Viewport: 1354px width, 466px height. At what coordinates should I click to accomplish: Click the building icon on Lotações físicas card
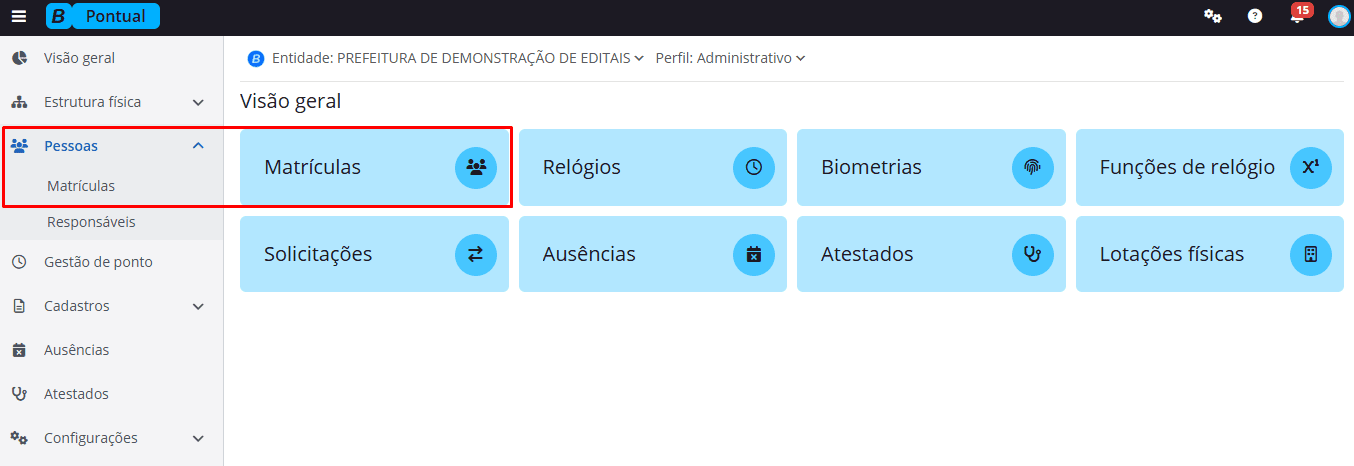1310,254
